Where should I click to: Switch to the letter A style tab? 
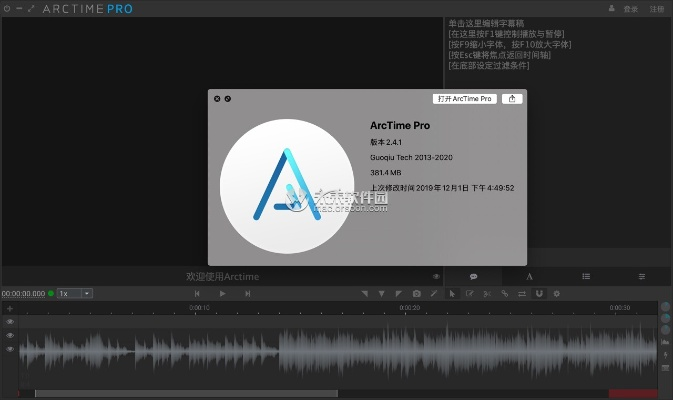[530, 277]
